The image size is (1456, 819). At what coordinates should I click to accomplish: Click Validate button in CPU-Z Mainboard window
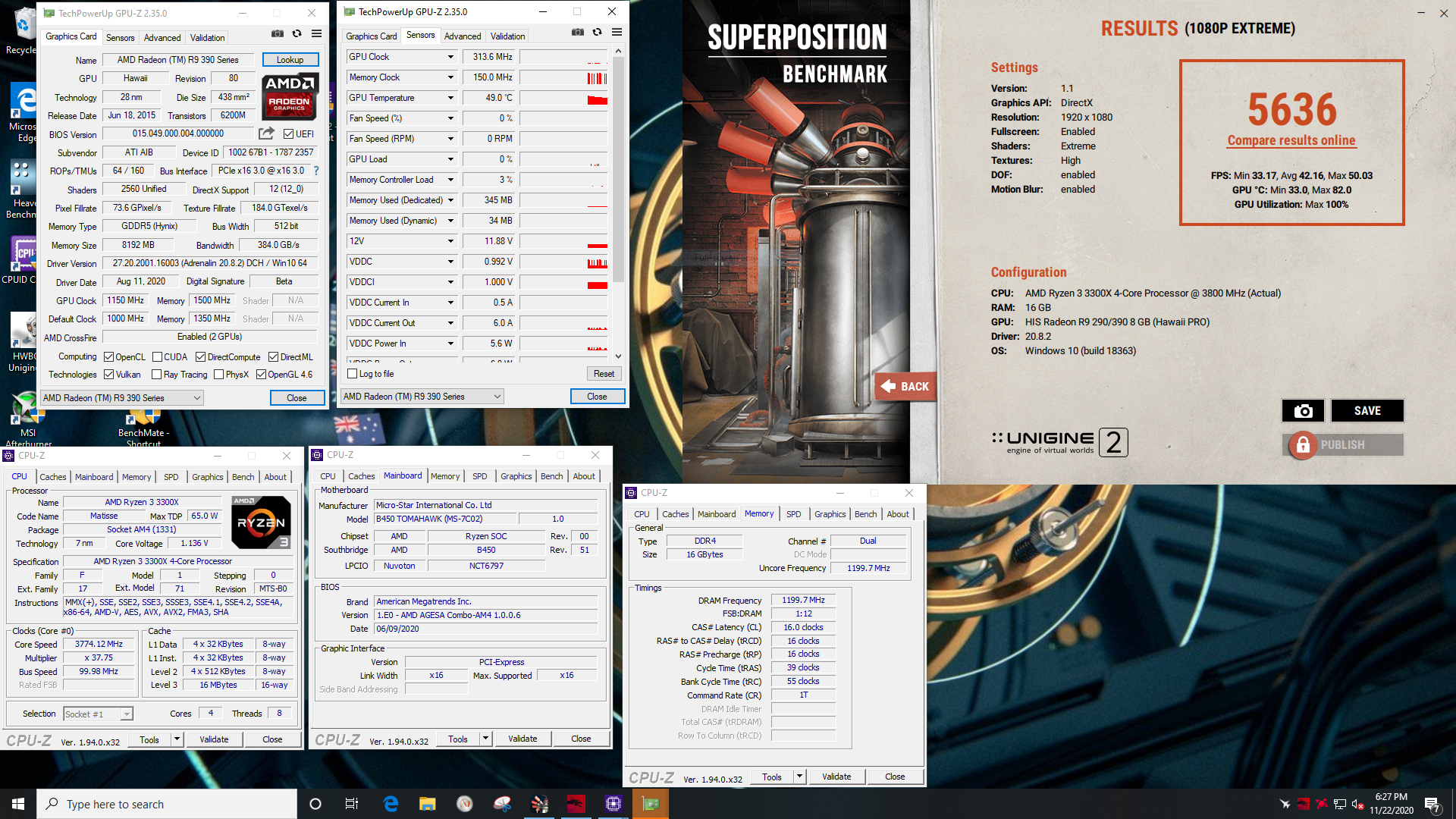522,739
